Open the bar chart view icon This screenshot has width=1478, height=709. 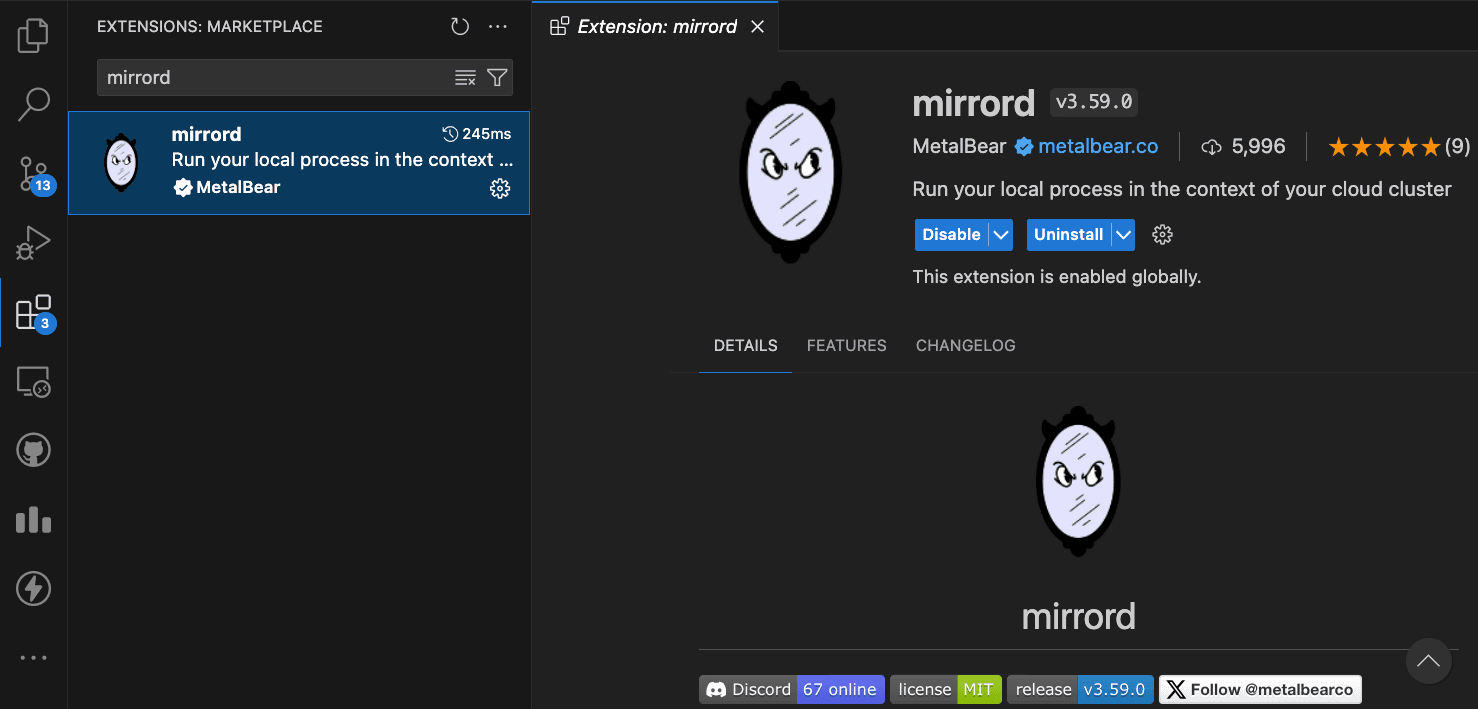(33, 520)
